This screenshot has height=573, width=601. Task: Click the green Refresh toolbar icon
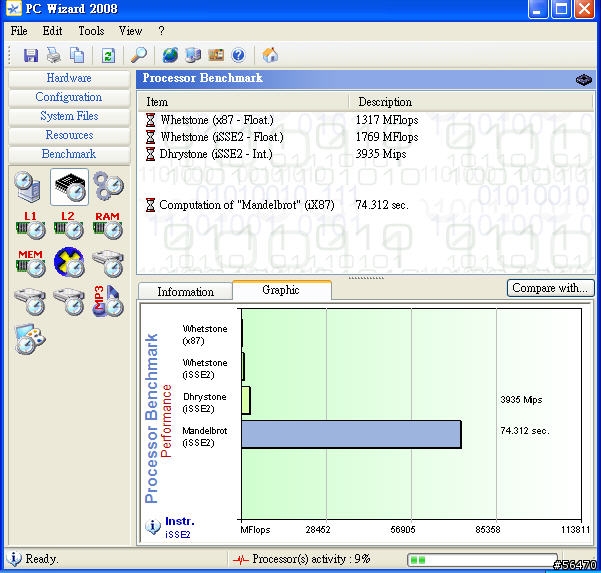click(108, 56)
